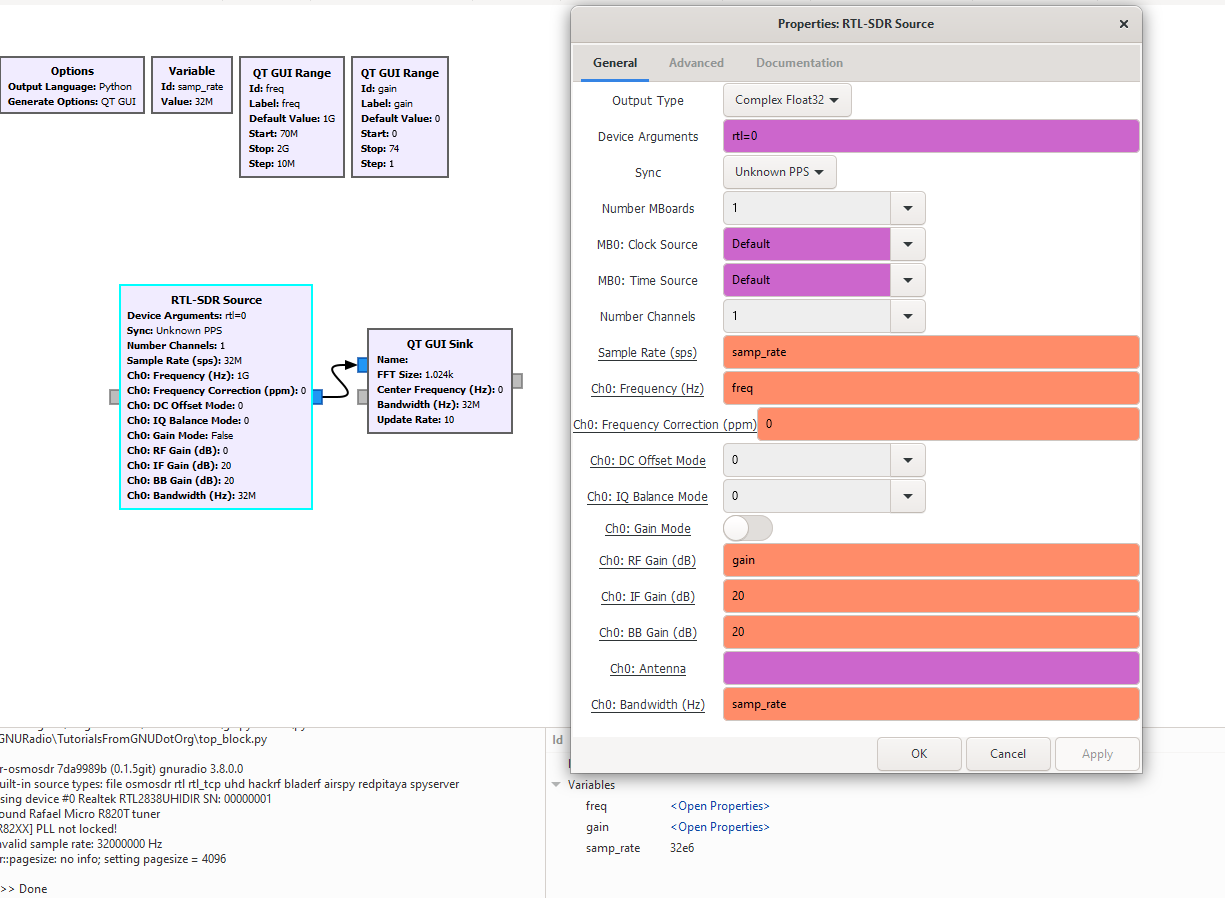Switch to the Advanced tab
The height and width of the screenshot is (898, 1225).
tap(696, 63)
